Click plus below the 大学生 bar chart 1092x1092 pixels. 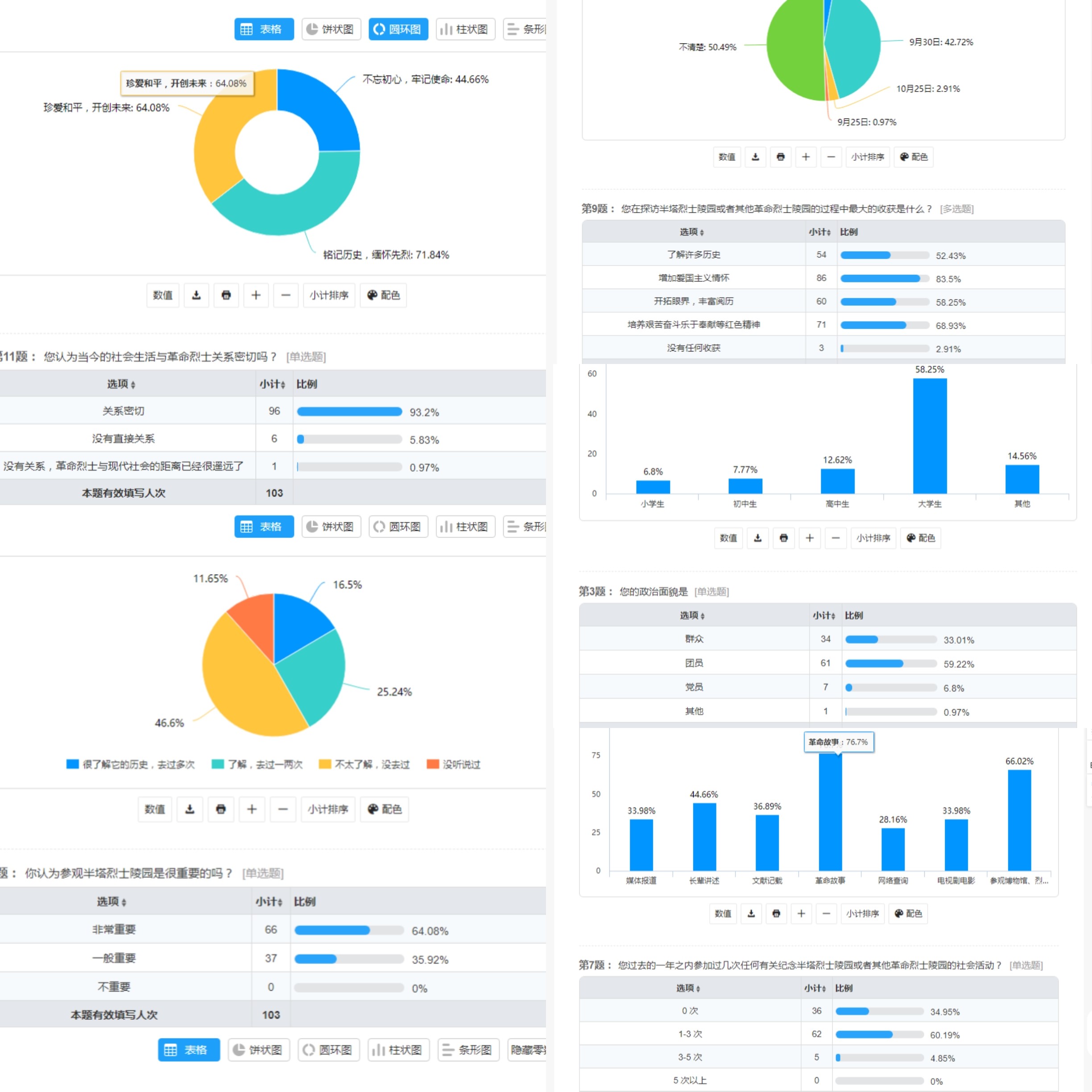coord(809,538)
